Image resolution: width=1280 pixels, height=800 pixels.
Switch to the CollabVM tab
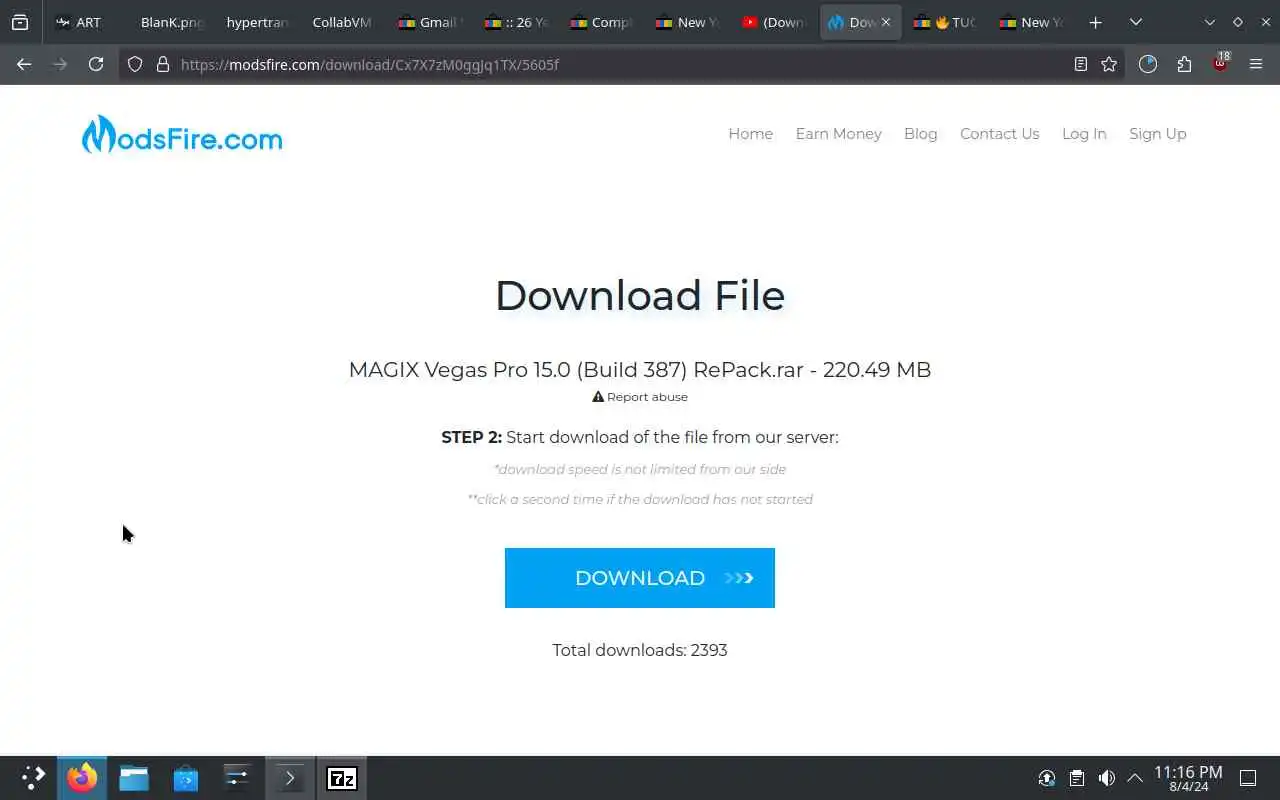(x=342, y=22)
